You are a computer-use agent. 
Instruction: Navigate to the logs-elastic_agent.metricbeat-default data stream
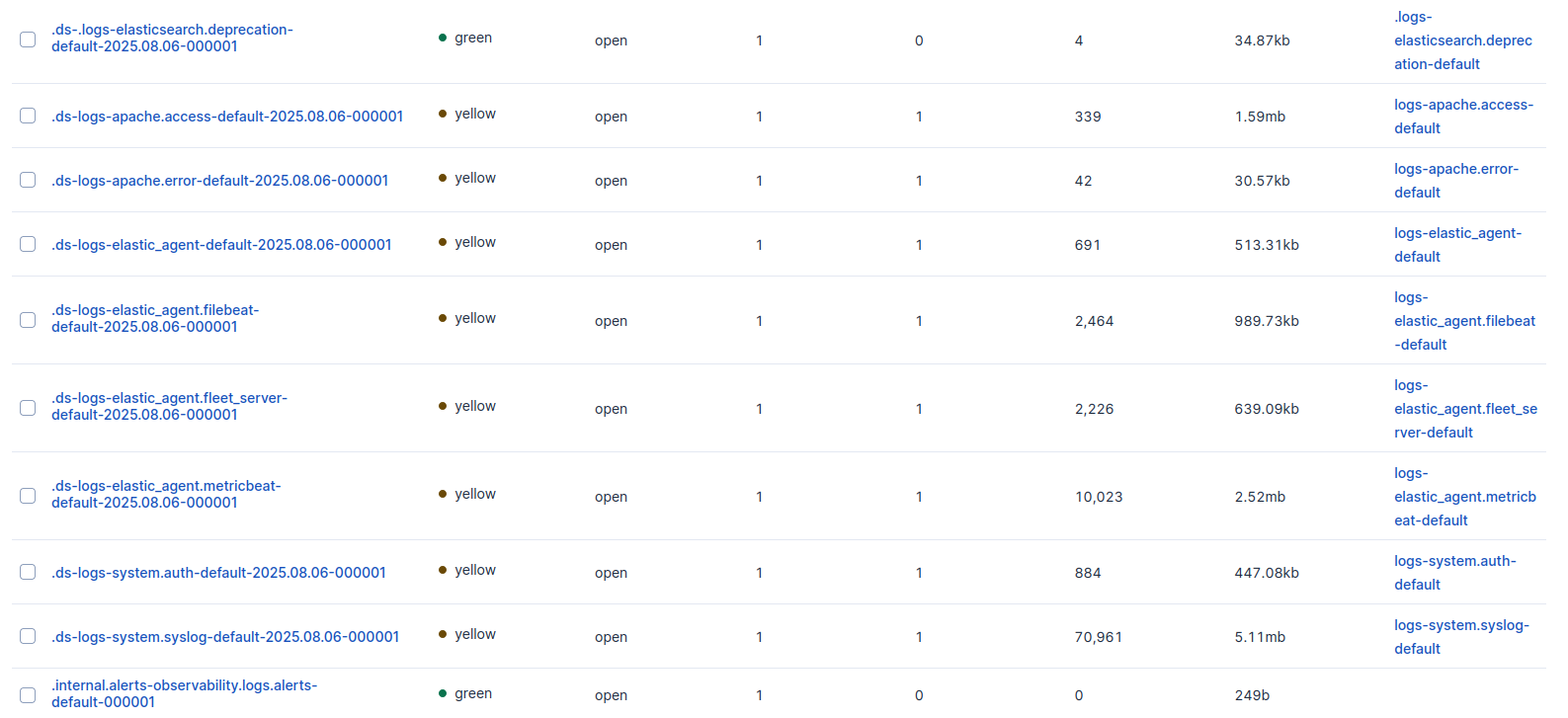[1464, 497]
